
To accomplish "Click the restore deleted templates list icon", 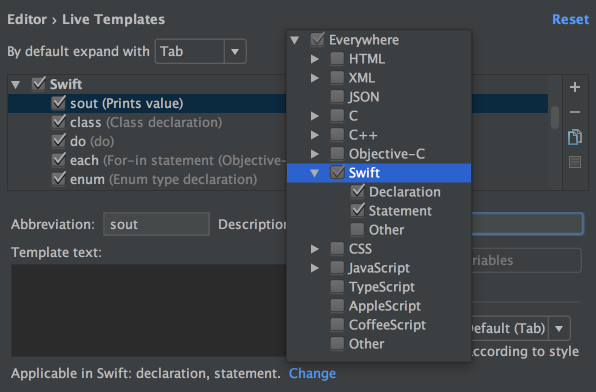I will [x=575, y=162].
